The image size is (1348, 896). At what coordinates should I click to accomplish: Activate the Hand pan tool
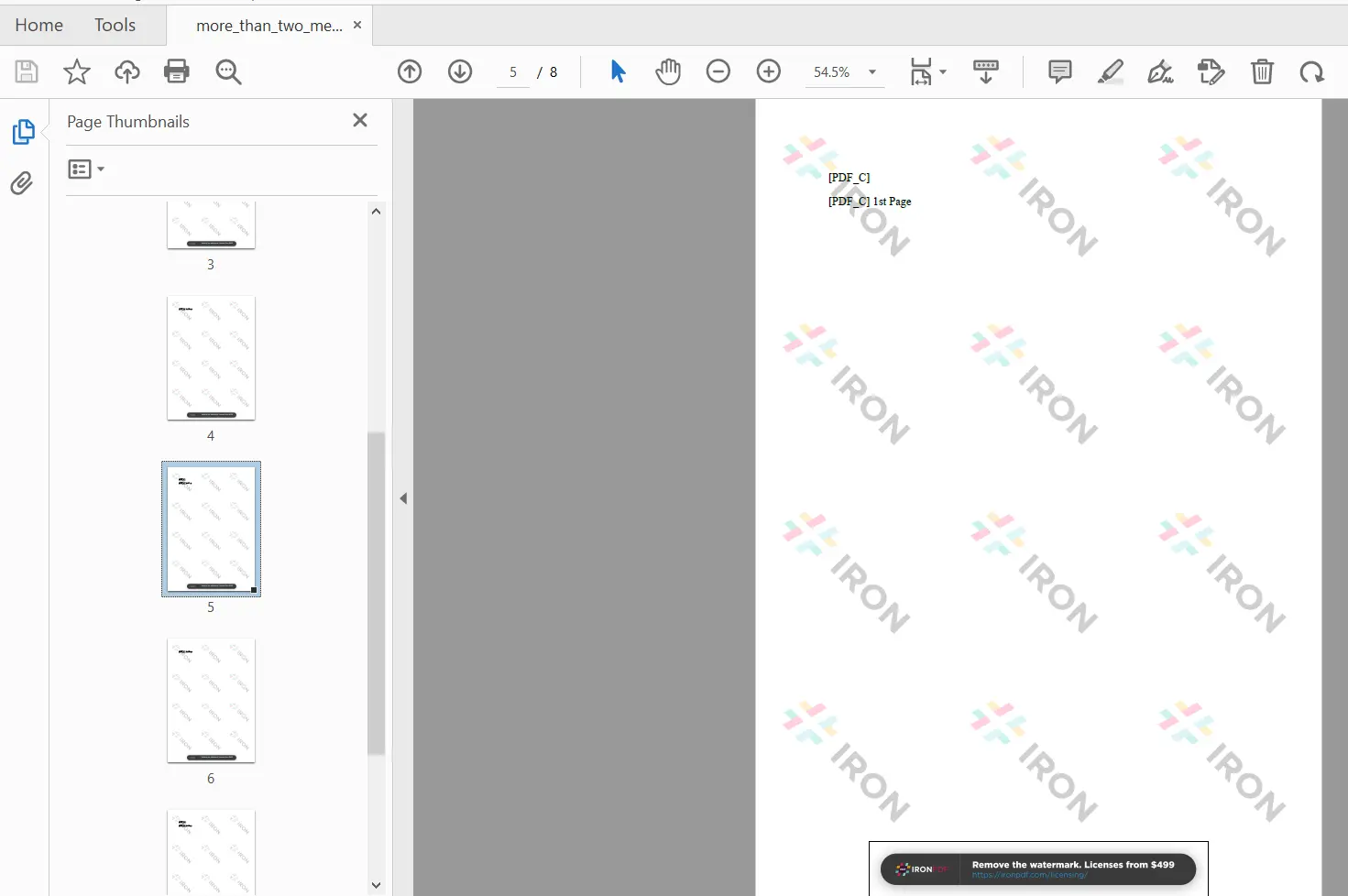[x=668, y=71]
